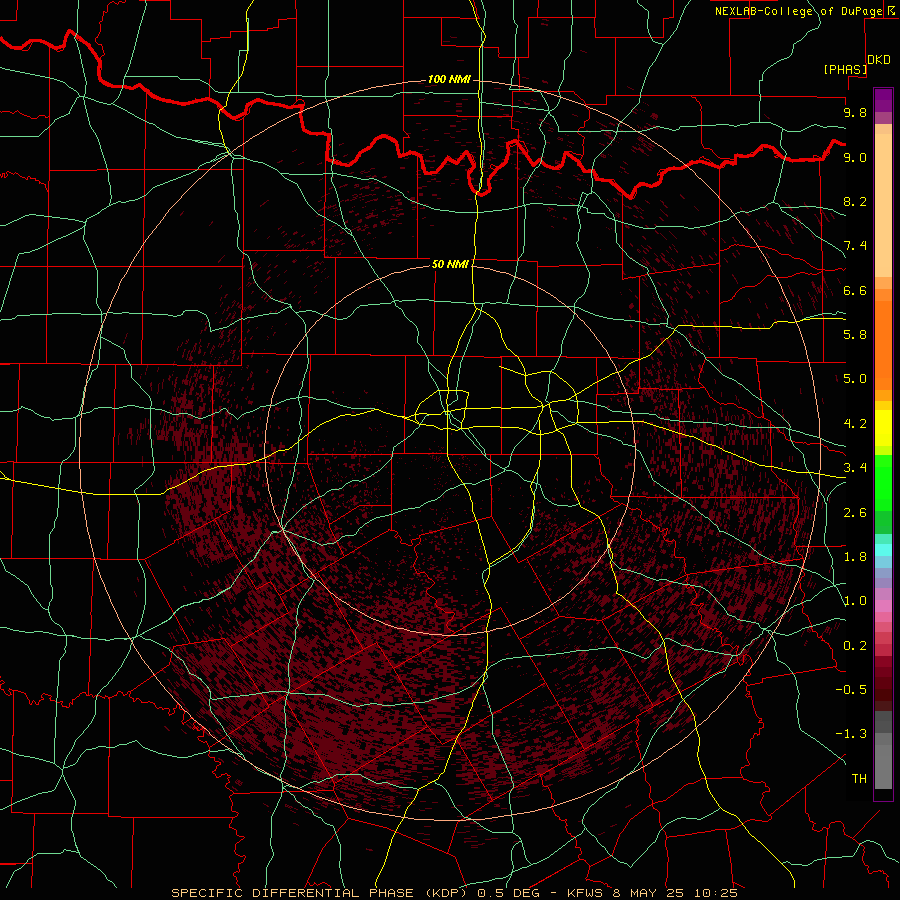This screenshot has height=900, width=900.
Task: Click the [PHAS] units label
Action: click(844, 69)
